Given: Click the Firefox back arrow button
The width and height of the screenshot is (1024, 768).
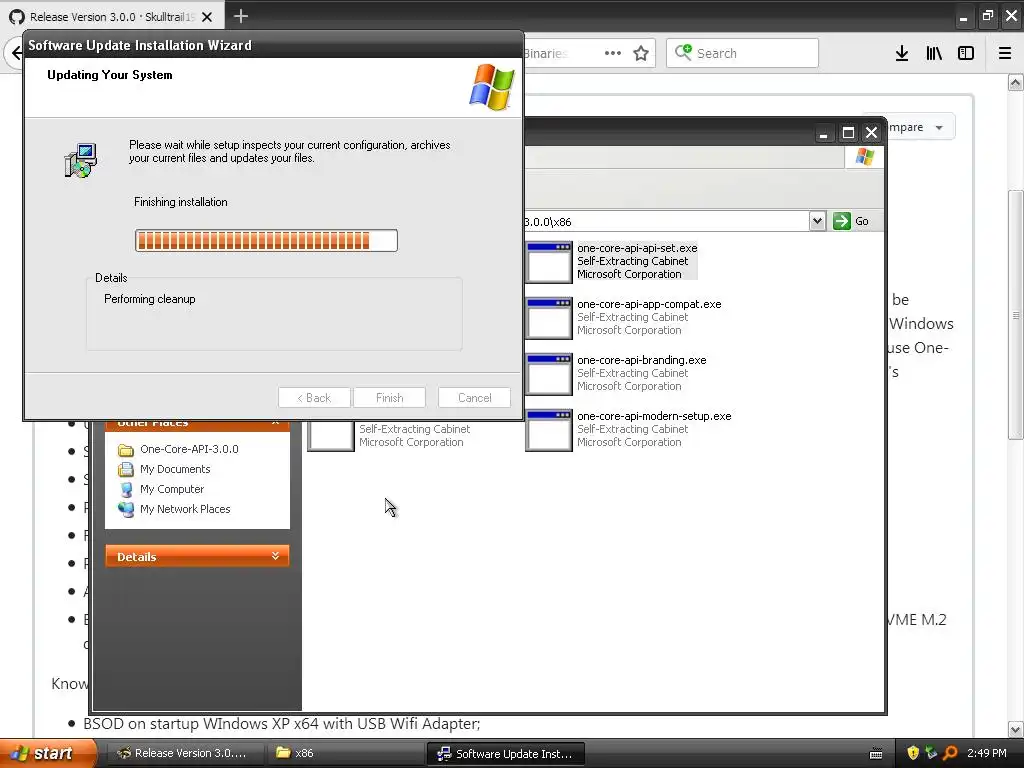Looking at the screenshot, I should pos(16,53).
